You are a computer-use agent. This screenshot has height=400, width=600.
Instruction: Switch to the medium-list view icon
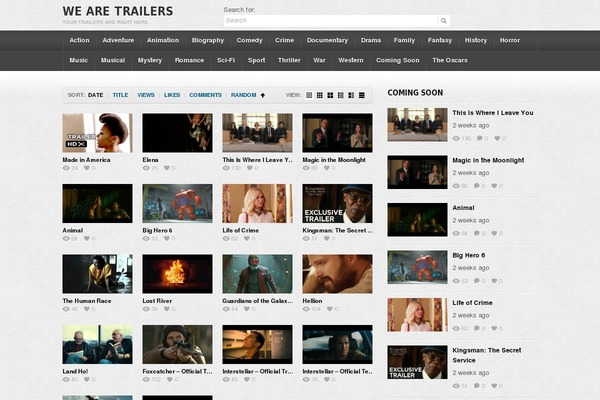coord(351,95)
